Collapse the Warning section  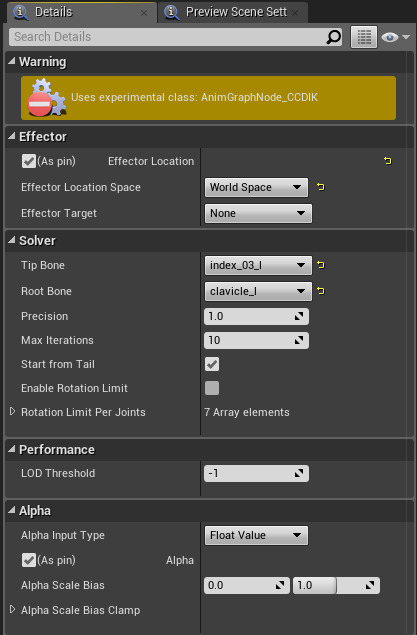(x=12, y=62)
